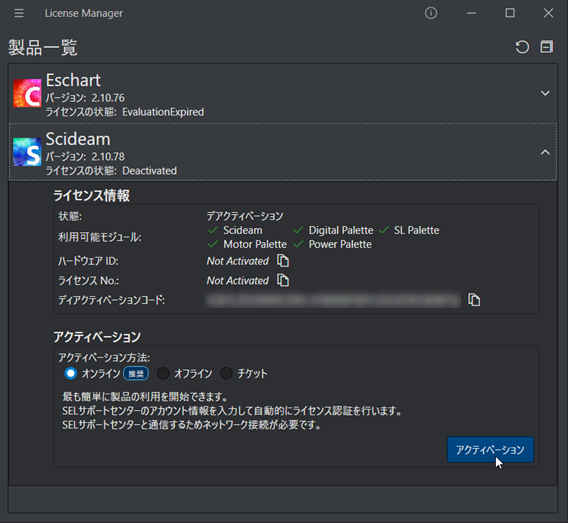Click the Eschart product logo
The image size is (568, 523).
click(x=27, y=93)
